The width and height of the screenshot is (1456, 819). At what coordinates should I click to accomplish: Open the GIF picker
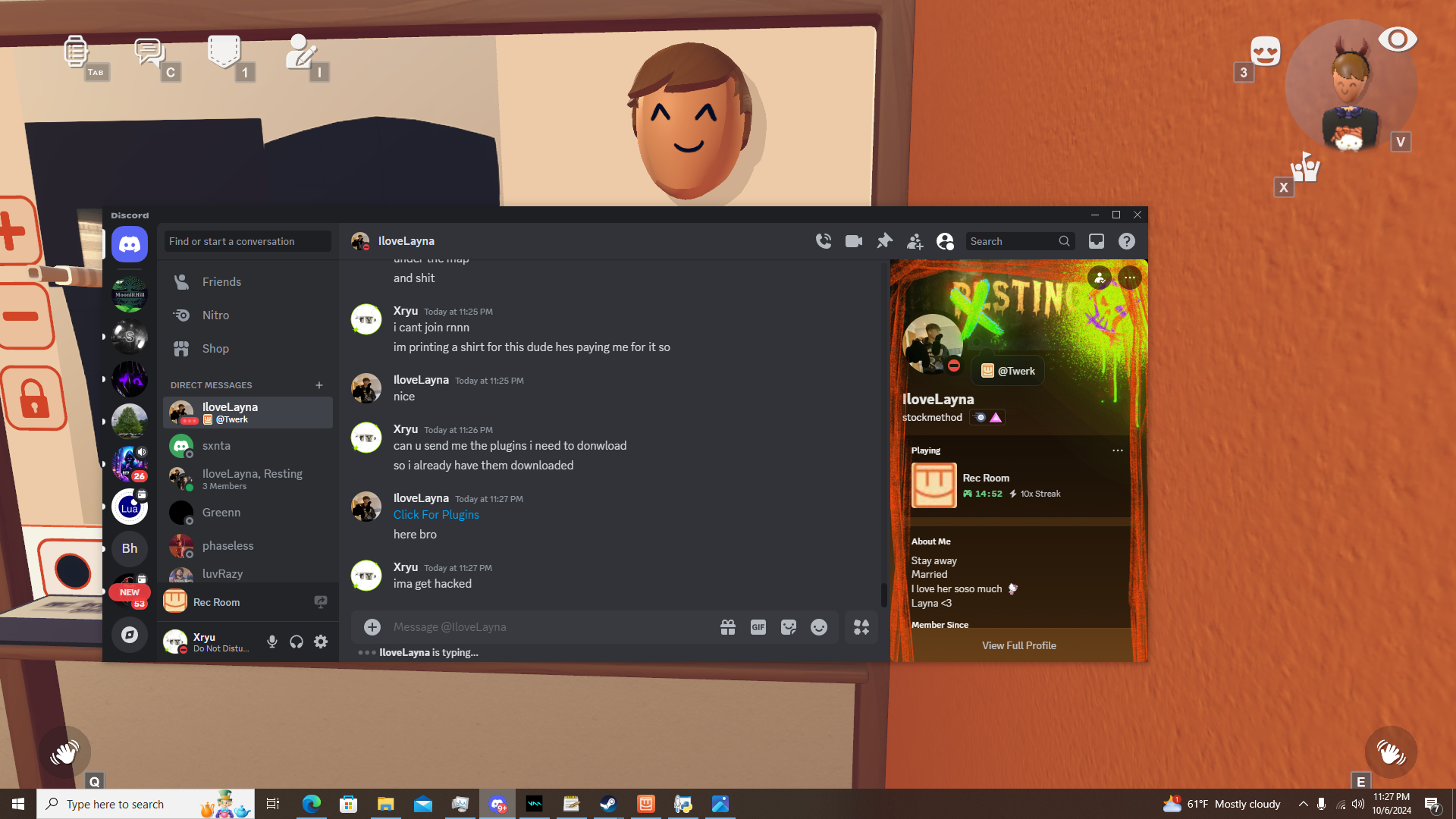coord(758,627)
